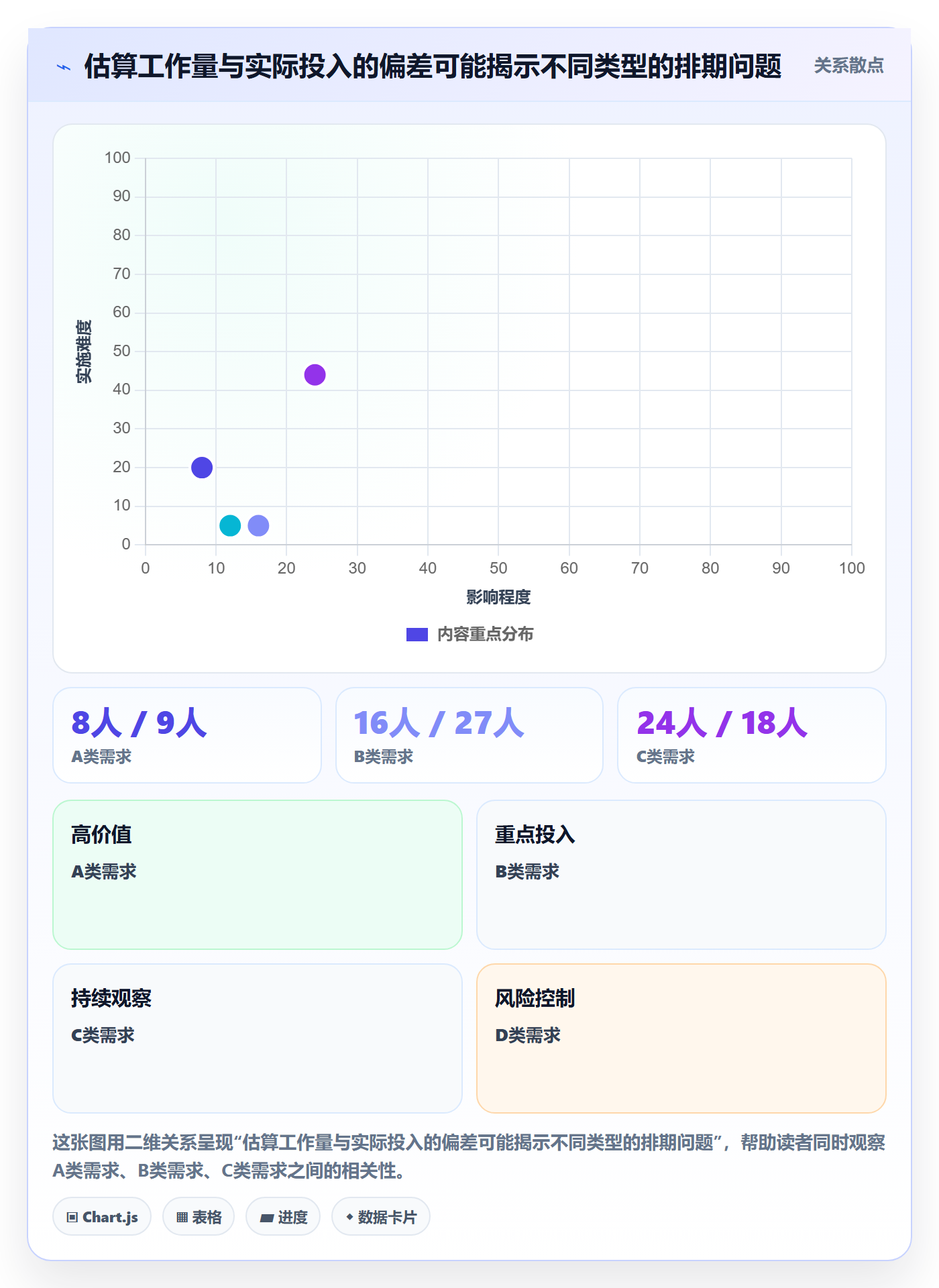This screenshot has width=939, height=1288.
Task: Click the dark blue scatter point at 20
Action: point(202,467)
